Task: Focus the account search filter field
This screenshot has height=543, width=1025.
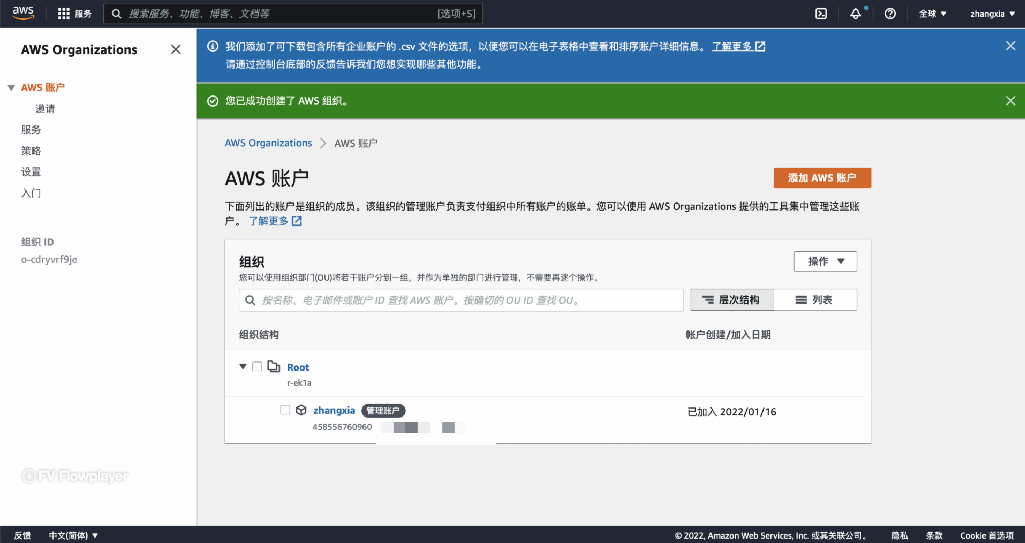Action: 461,301
